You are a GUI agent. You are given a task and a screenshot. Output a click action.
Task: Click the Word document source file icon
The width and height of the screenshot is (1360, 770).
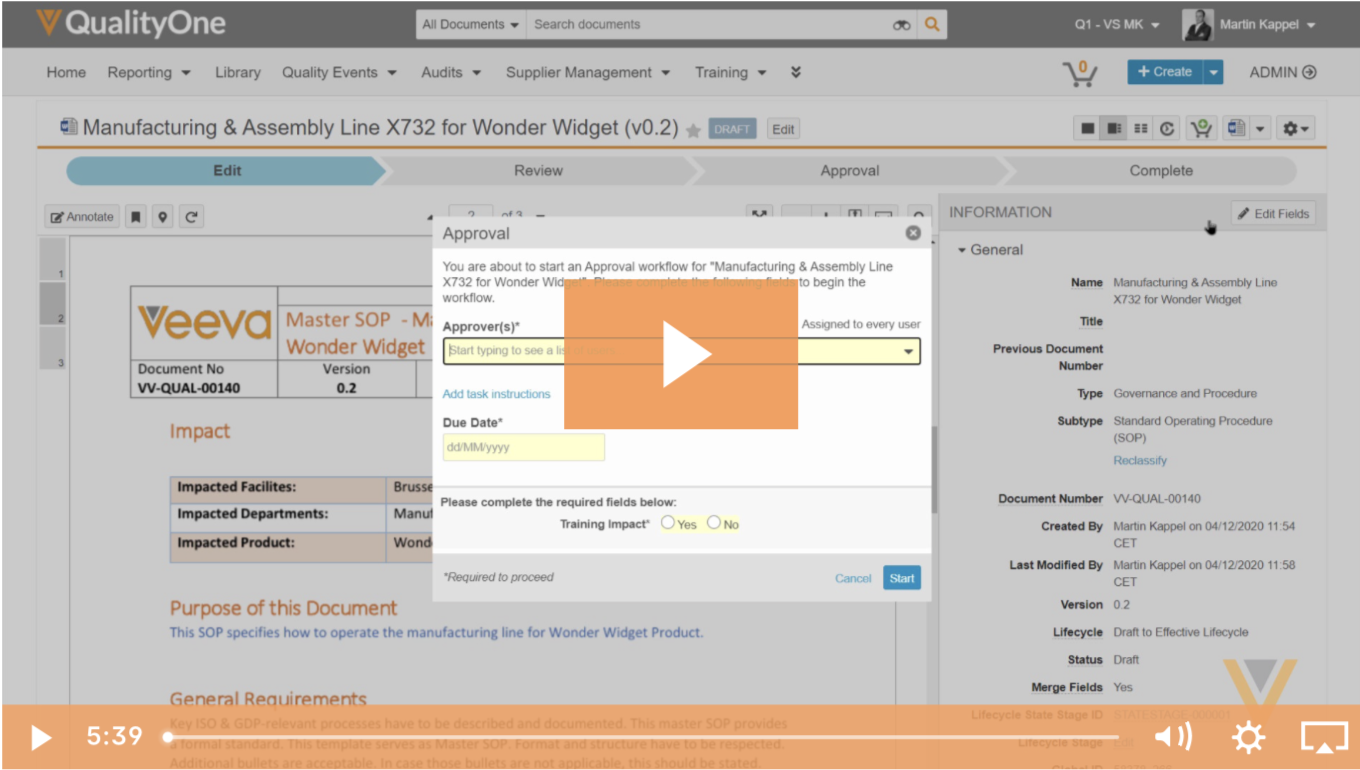[x=1236, y=129]
